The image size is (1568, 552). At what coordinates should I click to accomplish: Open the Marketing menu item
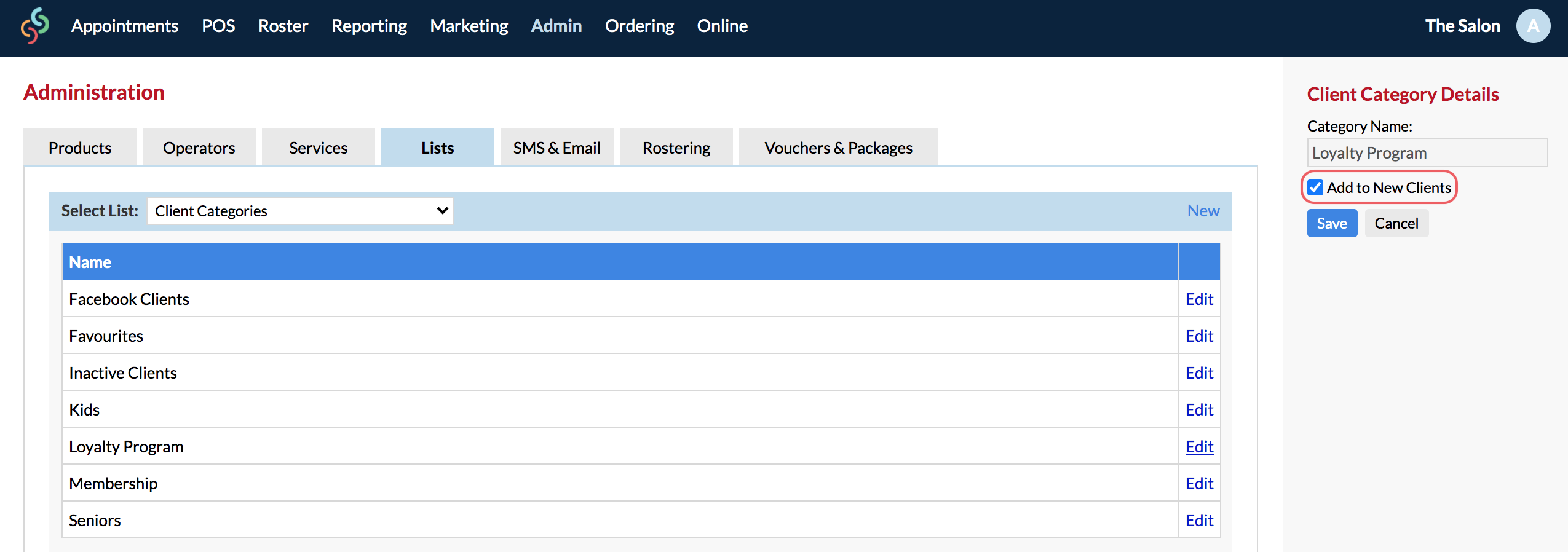(469, 26)
